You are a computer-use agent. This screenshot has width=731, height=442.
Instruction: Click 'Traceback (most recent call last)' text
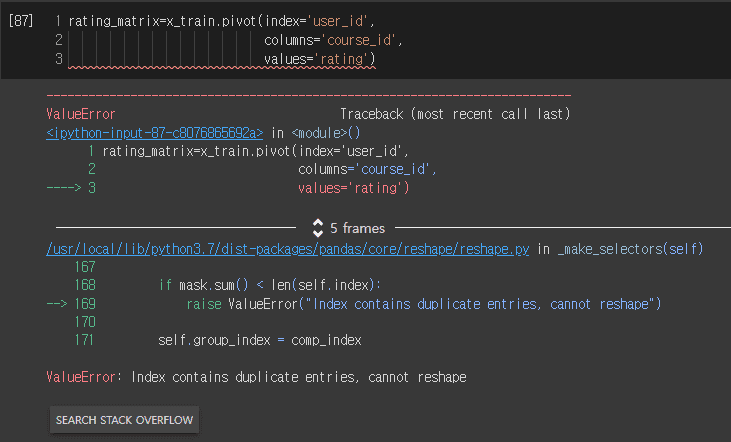455,114
